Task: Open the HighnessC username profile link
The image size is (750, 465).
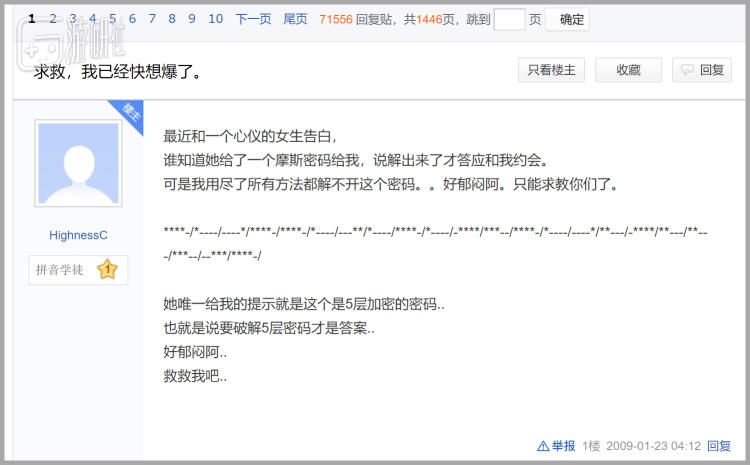Action: pos(78,235)
